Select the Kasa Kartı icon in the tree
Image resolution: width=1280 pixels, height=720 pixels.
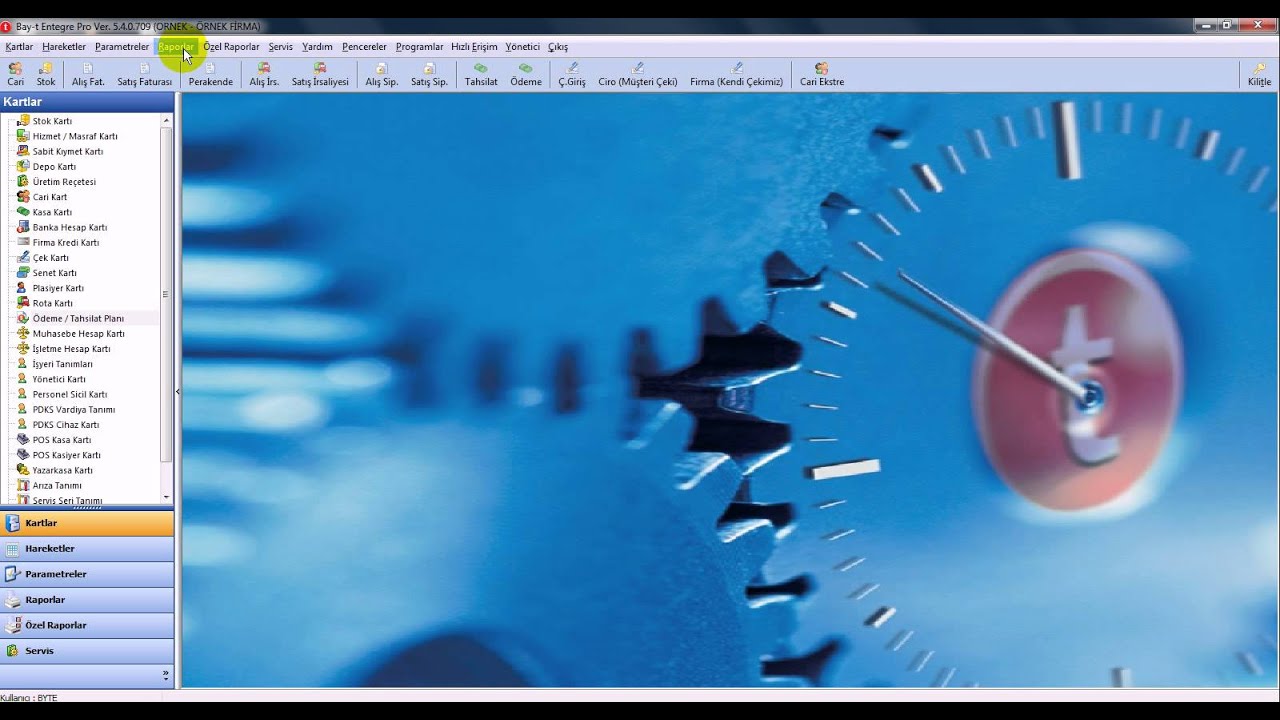(23, 212)
